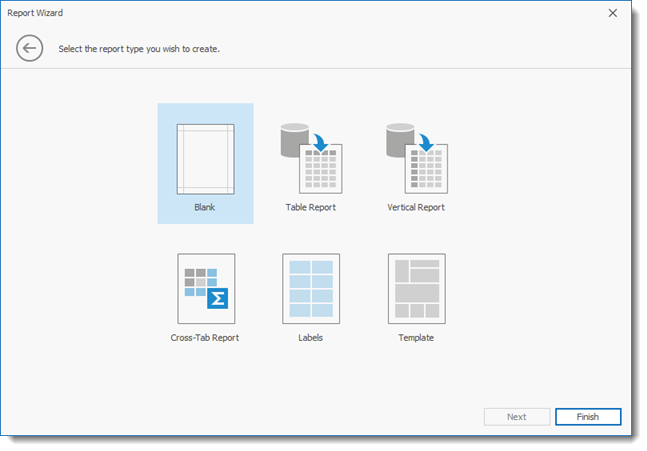Viewport: 647px width, 451px height.
Task: Click the database cylinder on Table Report
Action: [x=295, y=138]
